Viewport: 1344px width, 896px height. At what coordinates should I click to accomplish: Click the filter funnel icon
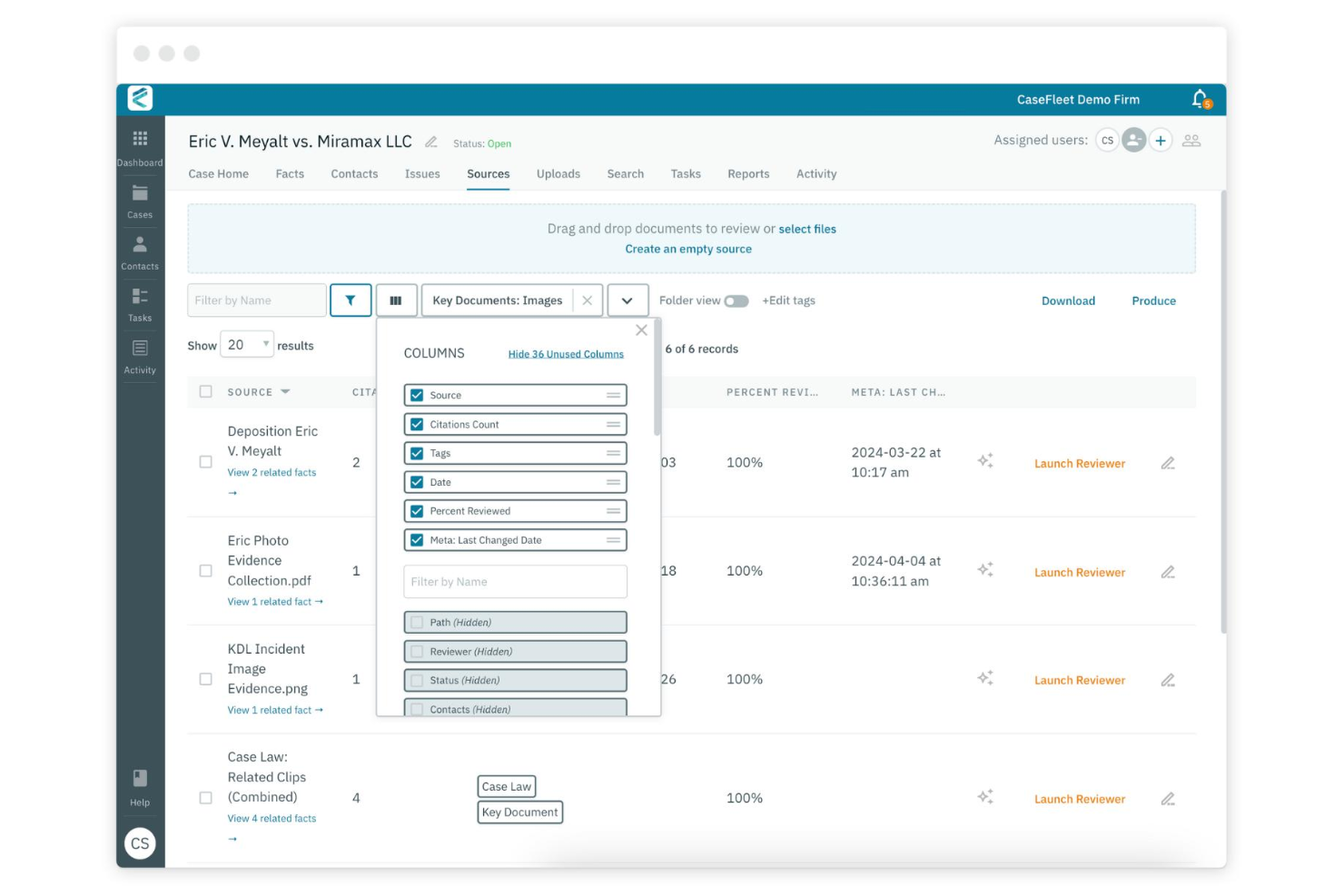(x=351, y=300)
